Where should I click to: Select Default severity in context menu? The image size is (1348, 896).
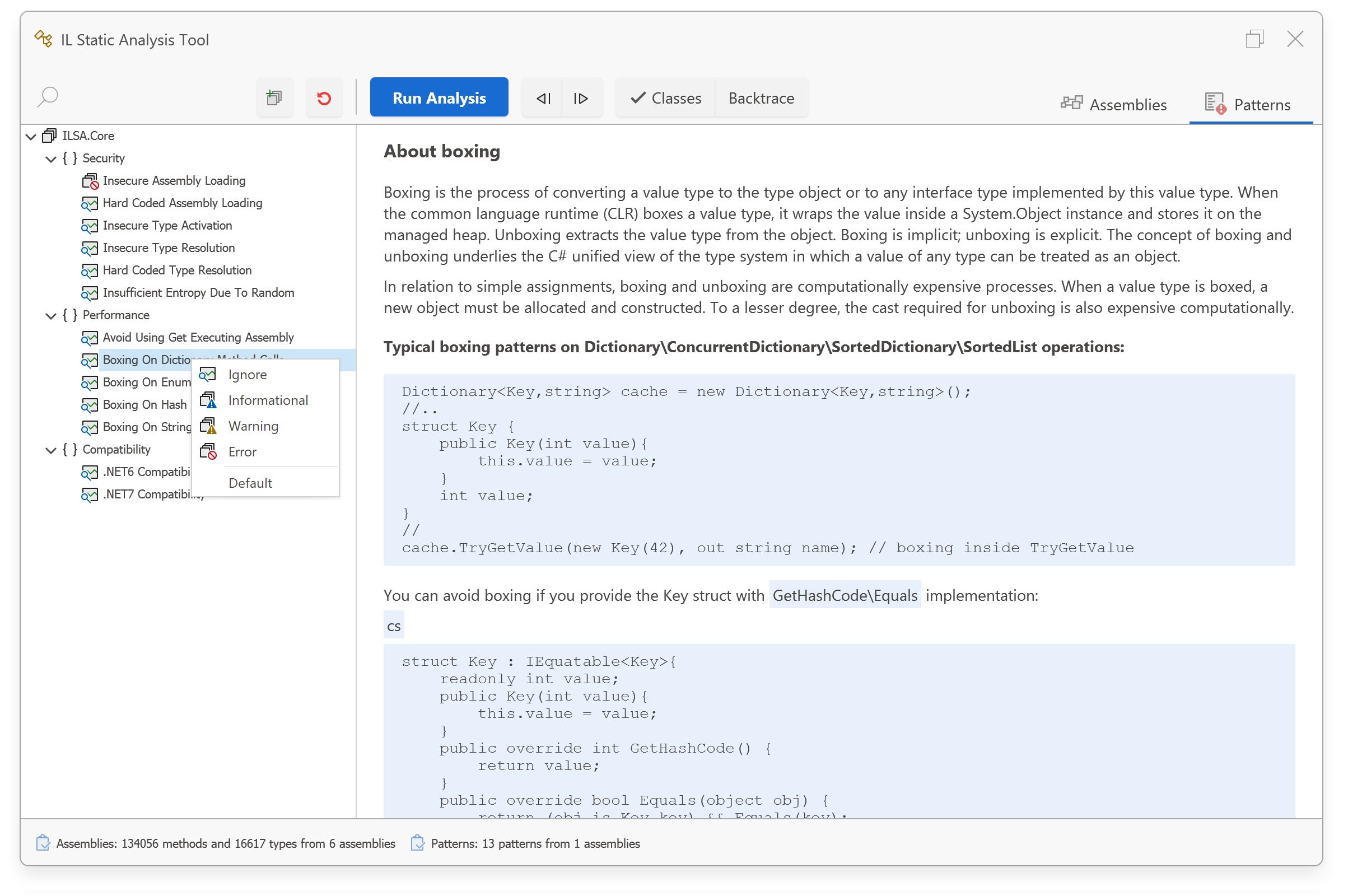(x=250, y=483)
